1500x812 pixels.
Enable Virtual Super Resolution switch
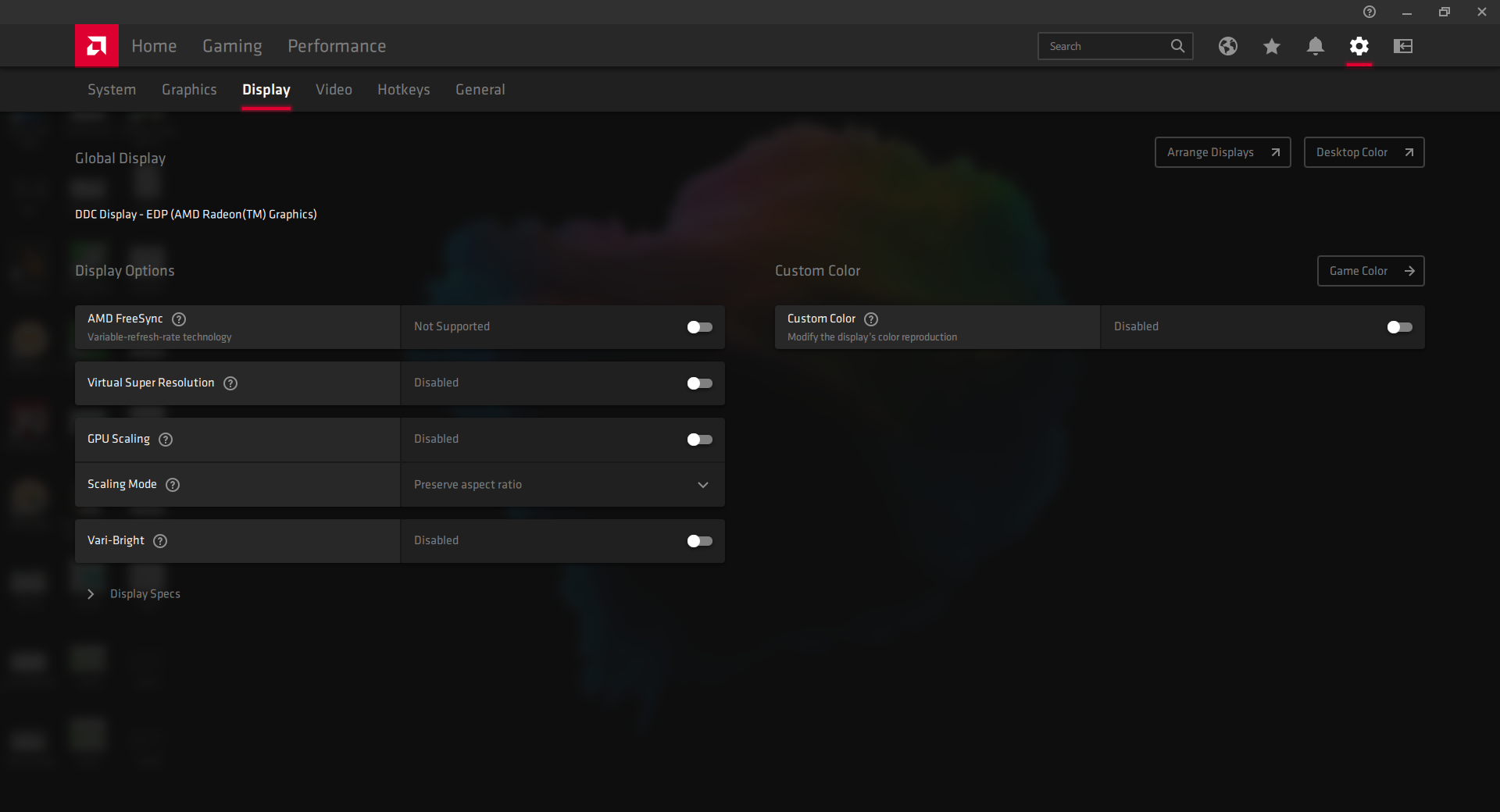699,383
